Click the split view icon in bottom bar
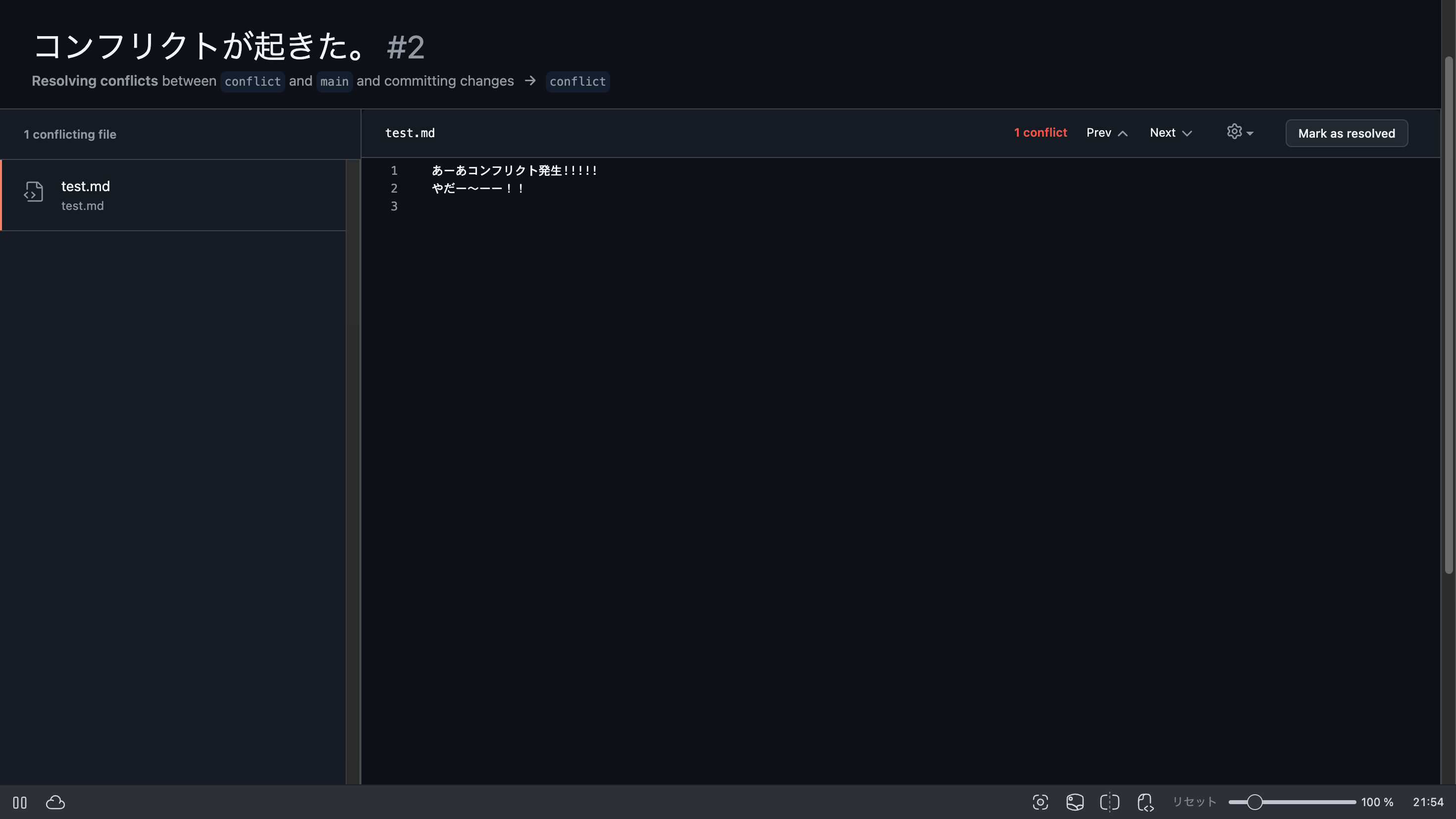This screenshot has height=819, width=1456. tap(1109, 802)
